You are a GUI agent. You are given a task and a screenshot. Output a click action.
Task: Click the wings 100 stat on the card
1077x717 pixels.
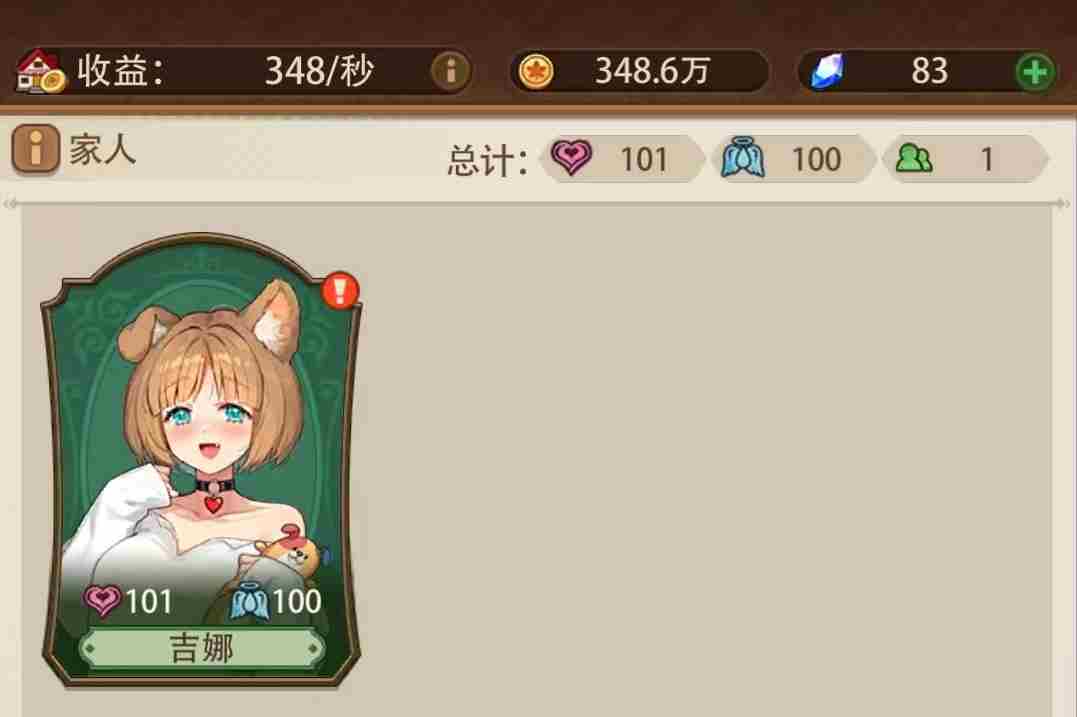coord(275,602)
